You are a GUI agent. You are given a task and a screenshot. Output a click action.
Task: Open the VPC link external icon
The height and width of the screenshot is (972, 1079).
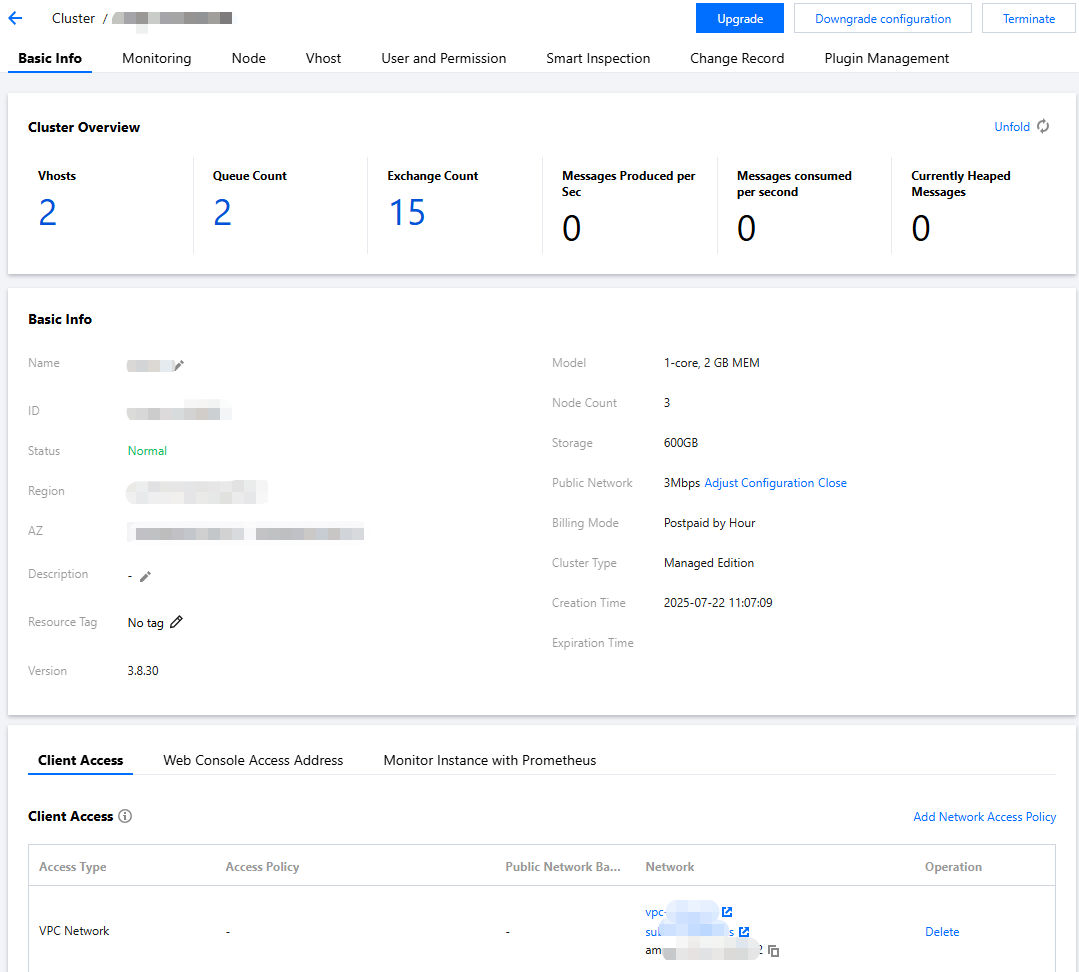point(727,912)
